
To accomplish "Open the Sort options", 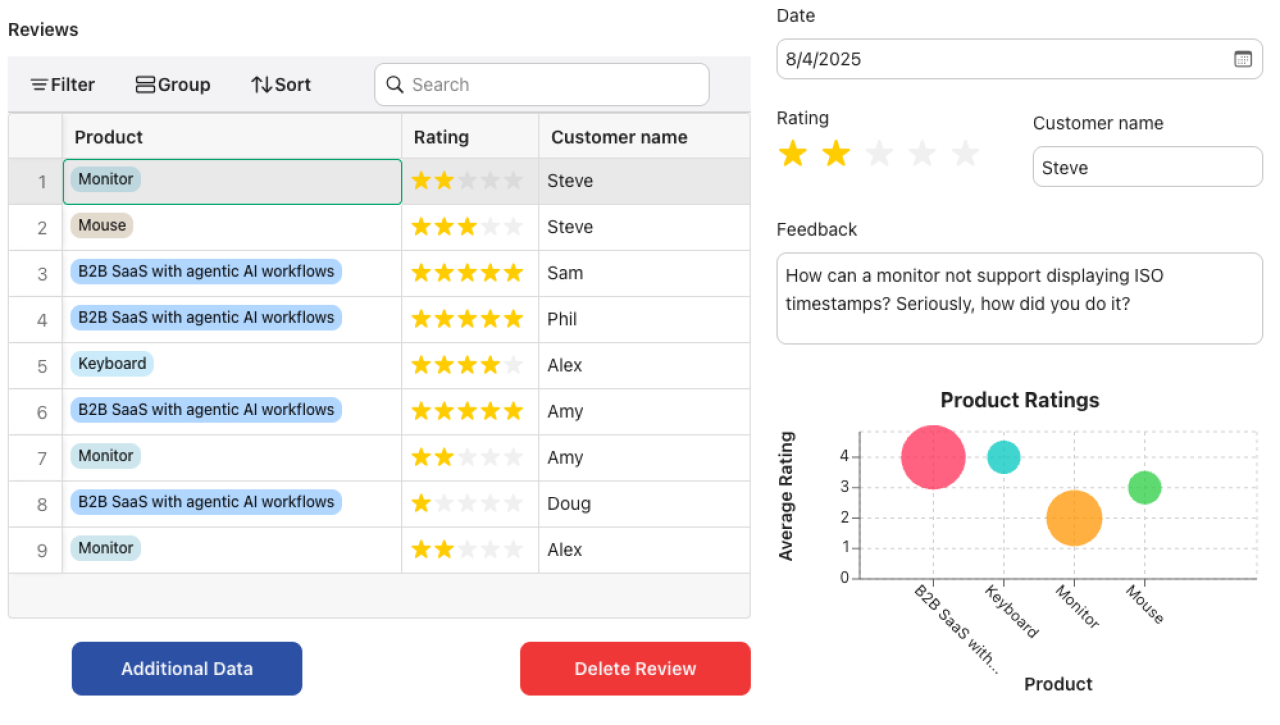I will click(x=281, y=85).
